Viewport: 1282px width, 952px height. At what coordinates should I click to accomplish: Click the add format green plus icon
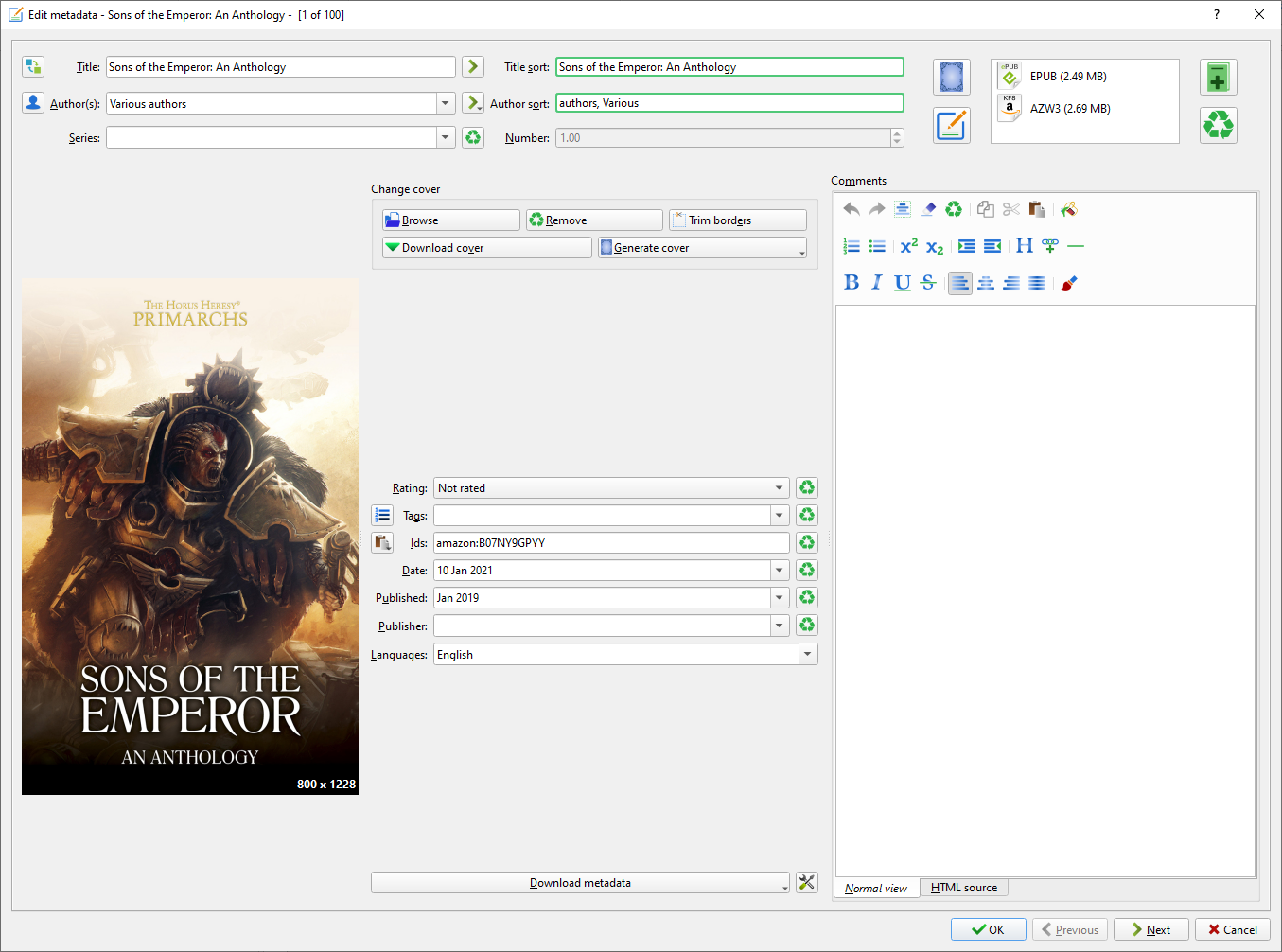click(x=1218, y=78)
